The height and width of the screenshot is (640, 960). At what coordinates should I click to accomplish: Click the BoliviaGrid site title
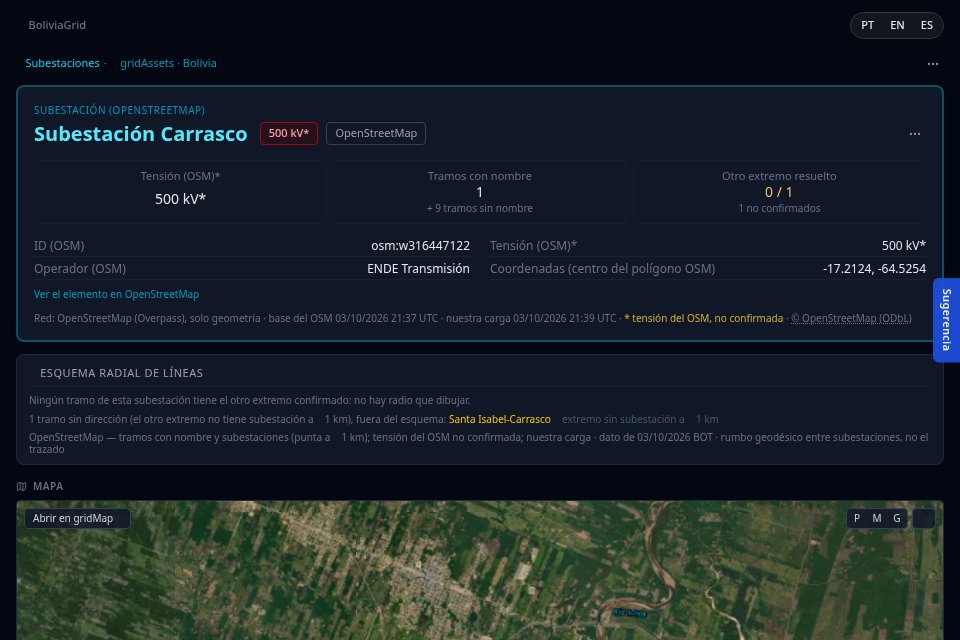57,25
